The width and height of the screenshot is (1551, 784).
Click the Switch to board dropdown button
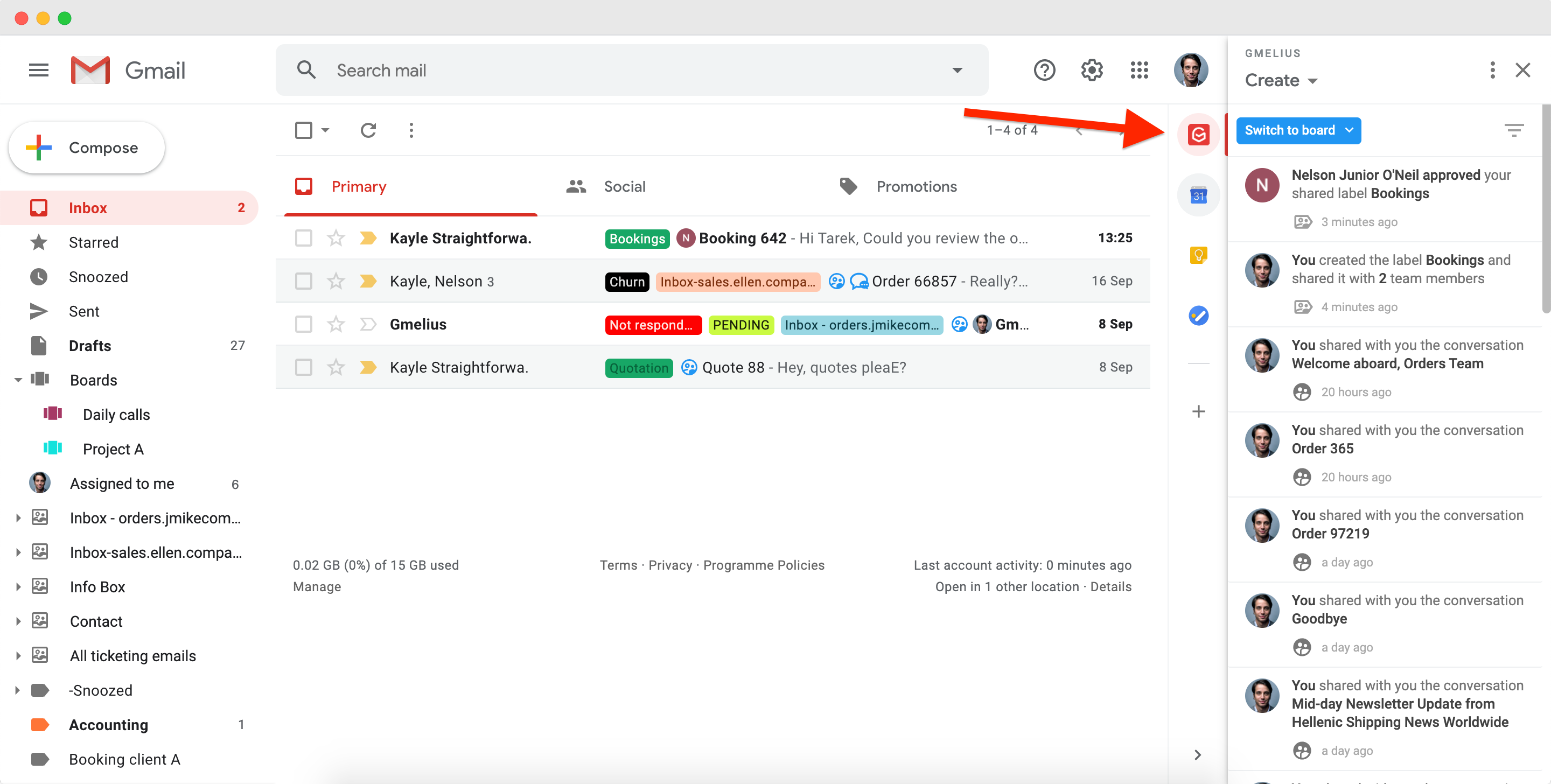coord(1298,130)
